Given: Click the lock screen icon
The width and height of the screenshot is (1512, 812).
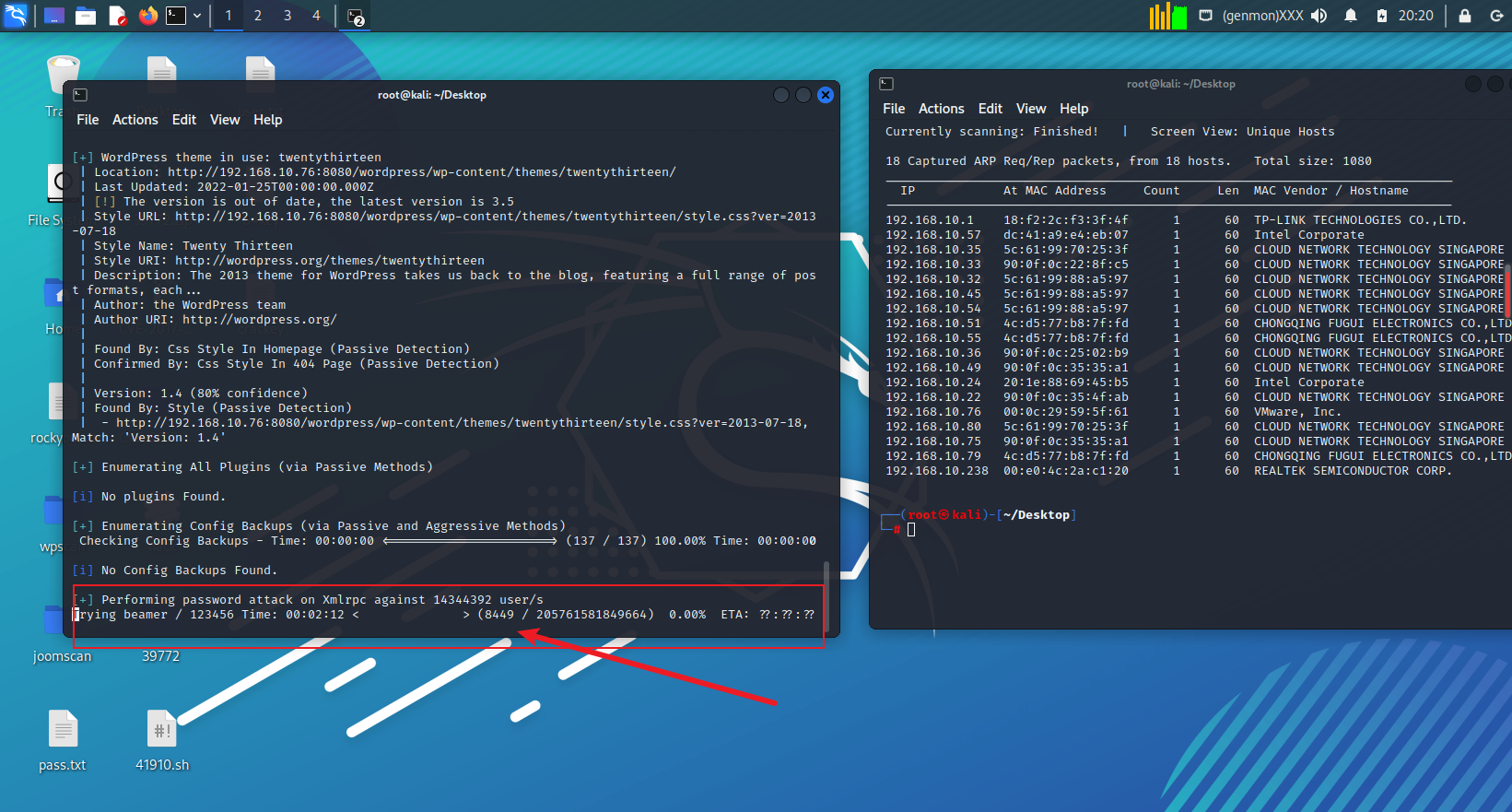Looking at the screenshot, I should pos(1465,16).
